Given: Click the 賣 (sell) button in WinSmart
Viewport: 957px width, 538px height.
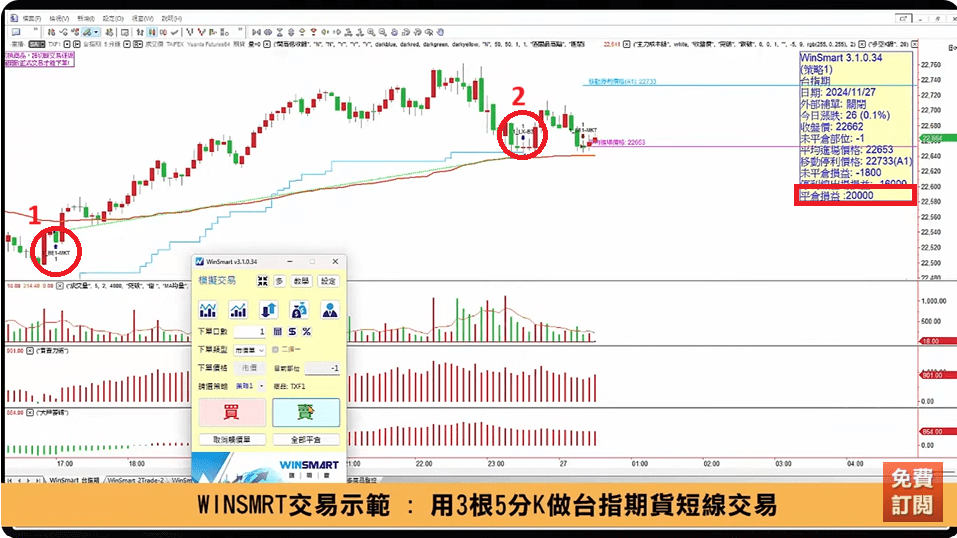Looking at the screenshot, I should 306,412.
